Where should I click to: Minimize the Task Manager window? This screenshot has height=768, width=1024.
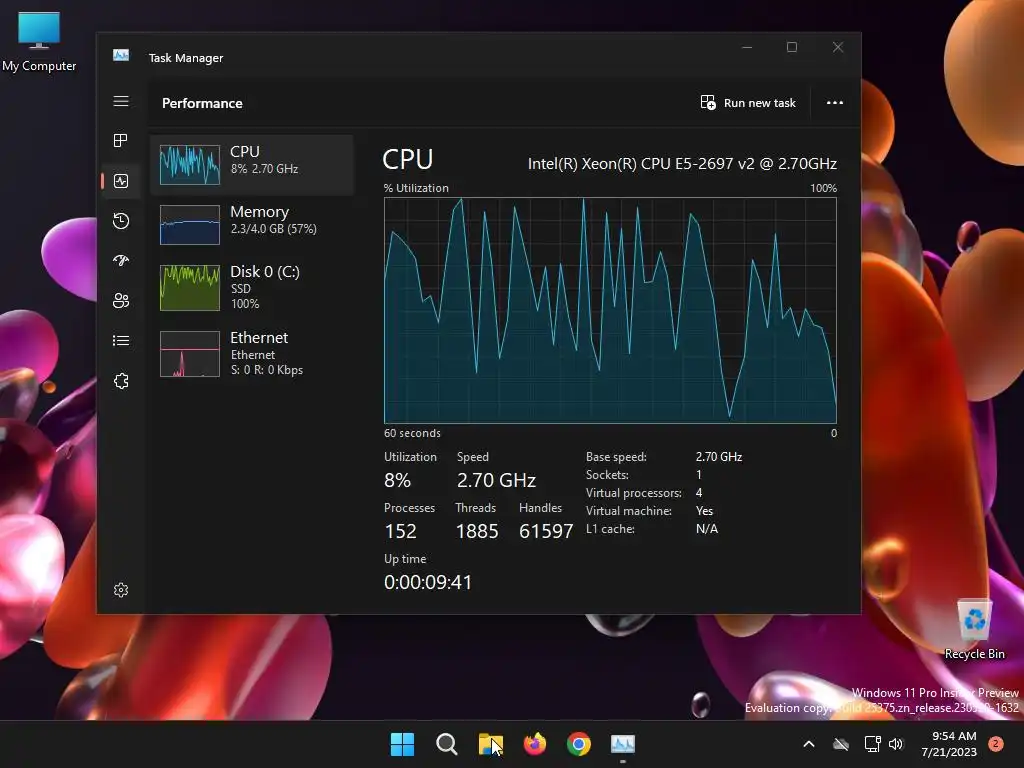click(747, 47)
